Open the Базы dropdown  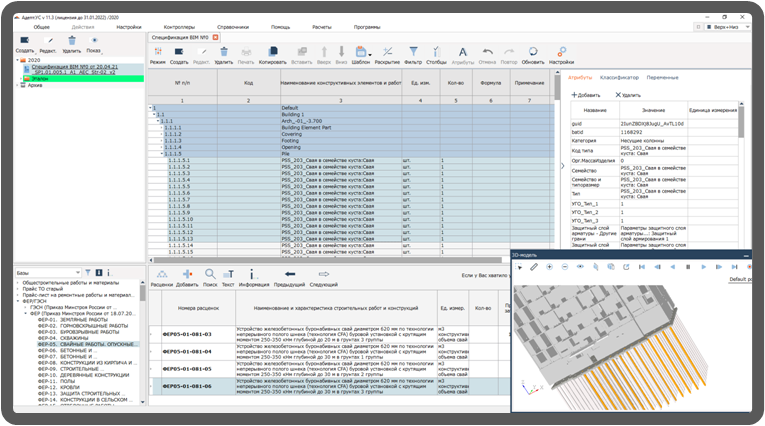coord(48,273)
